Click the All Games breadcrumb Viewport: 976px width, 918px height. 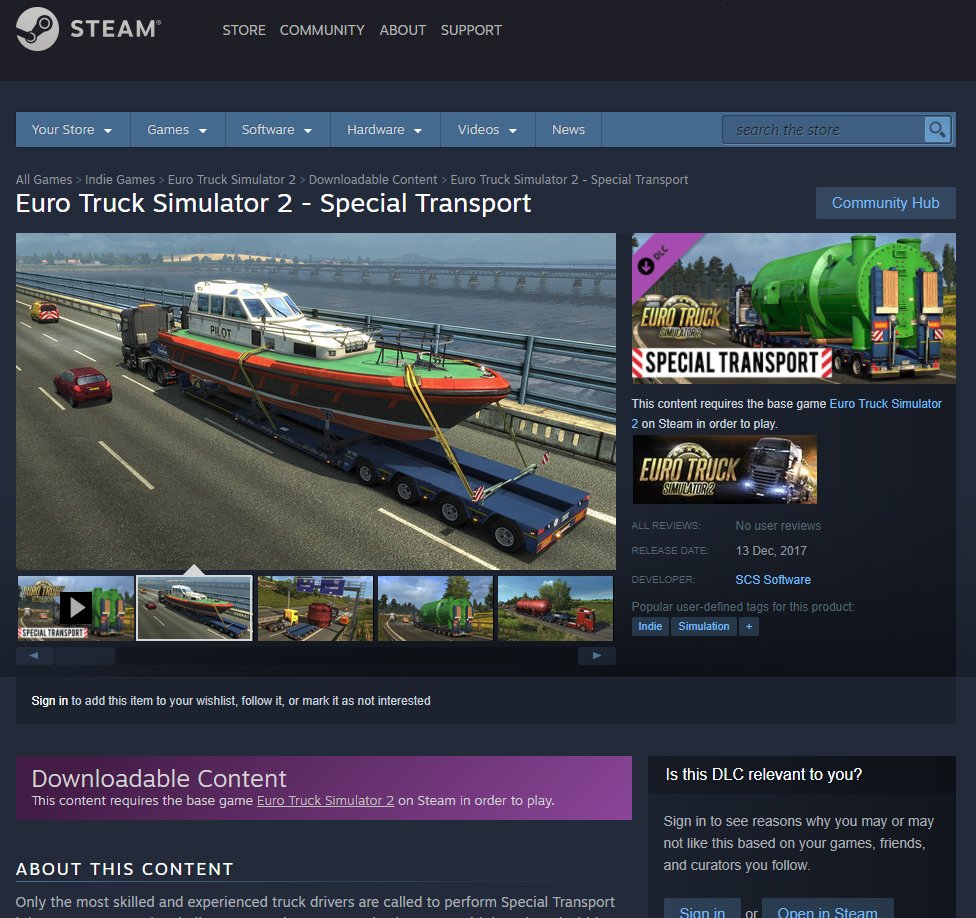[x=44, y=179]
